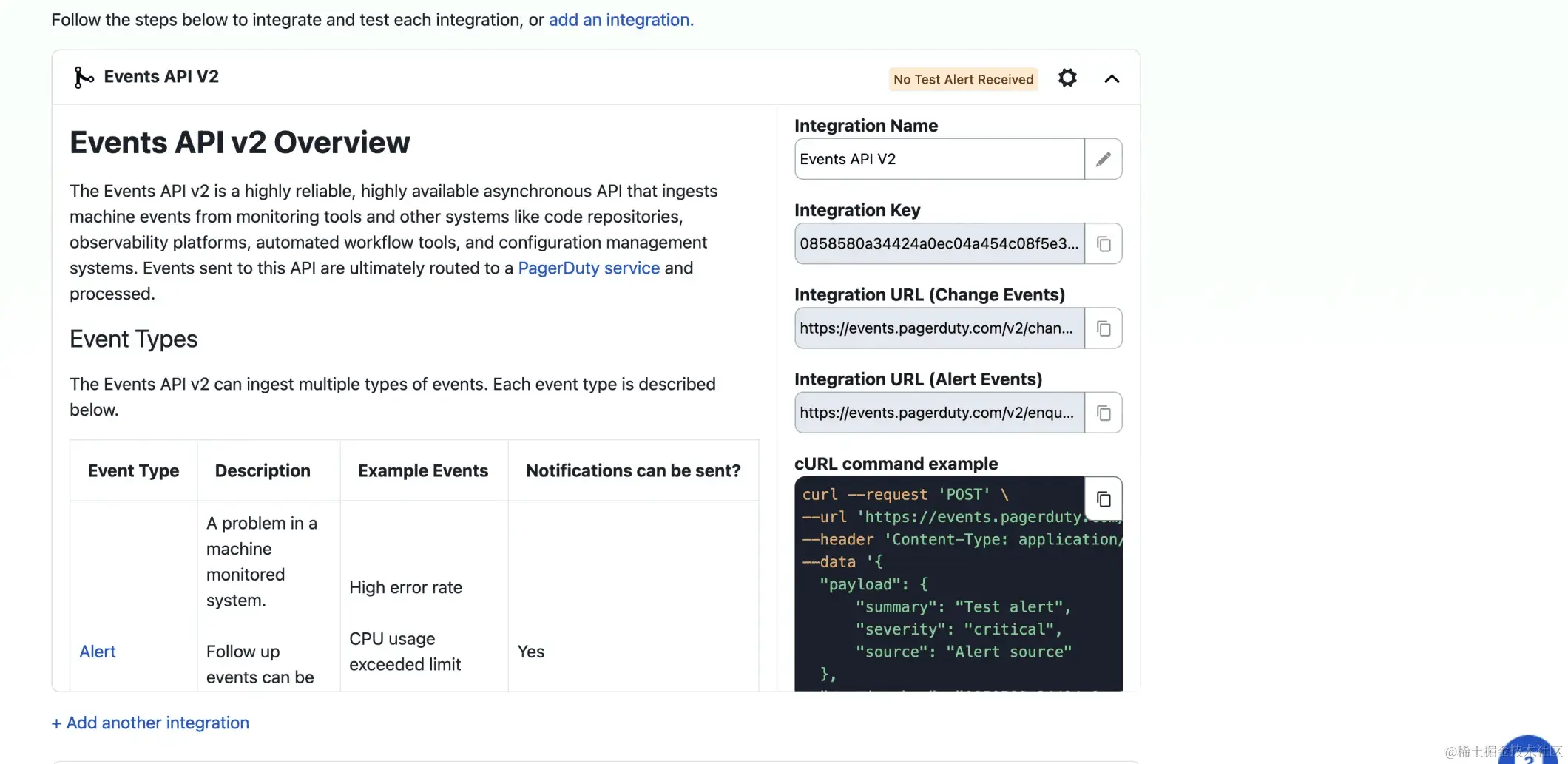This screenshot has width=1568, height=764.
Task: Collapse the Events API V2 panel
Action: pos(1112,79)
